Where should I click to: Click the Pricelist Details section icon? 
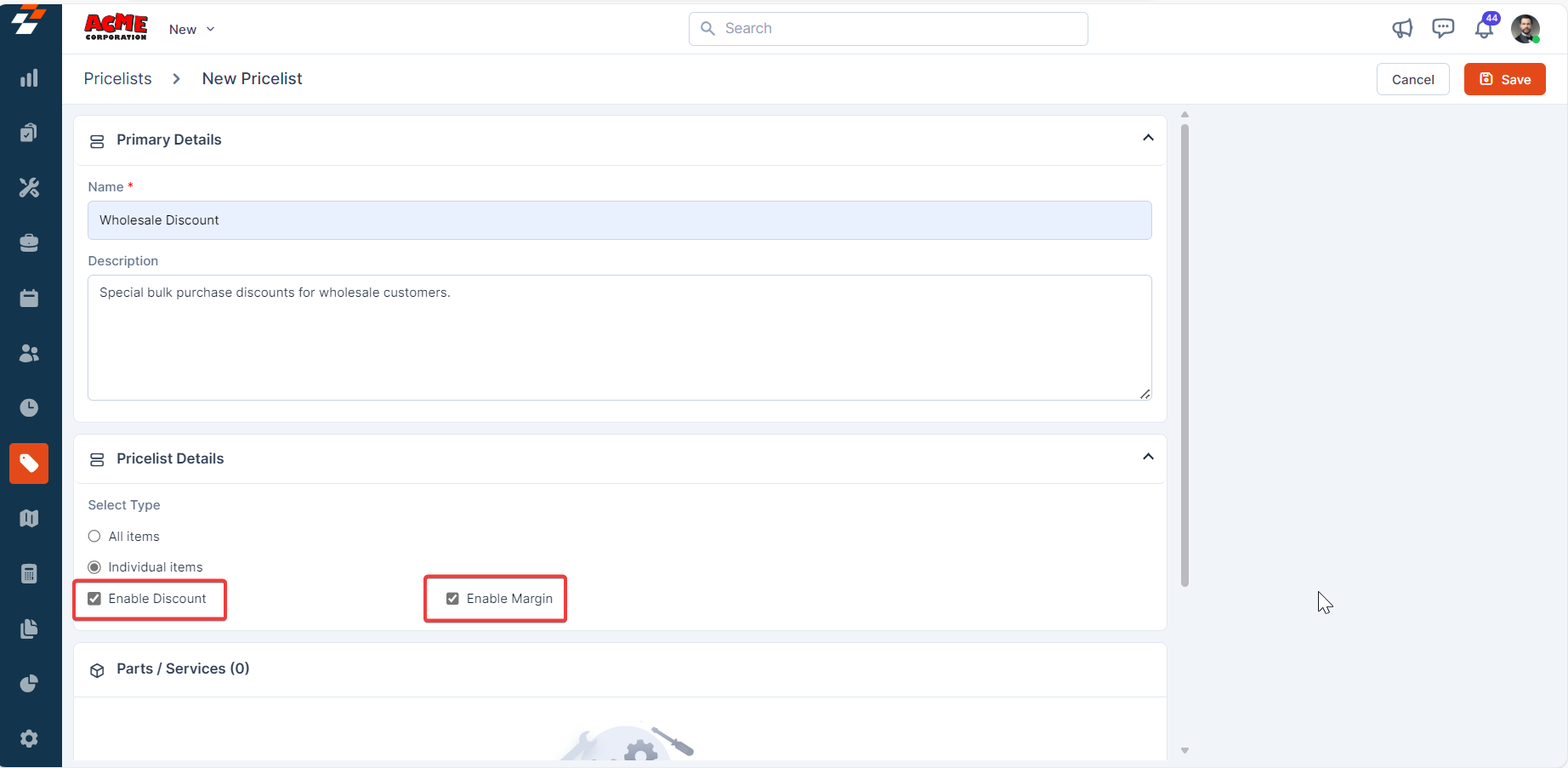97,459
